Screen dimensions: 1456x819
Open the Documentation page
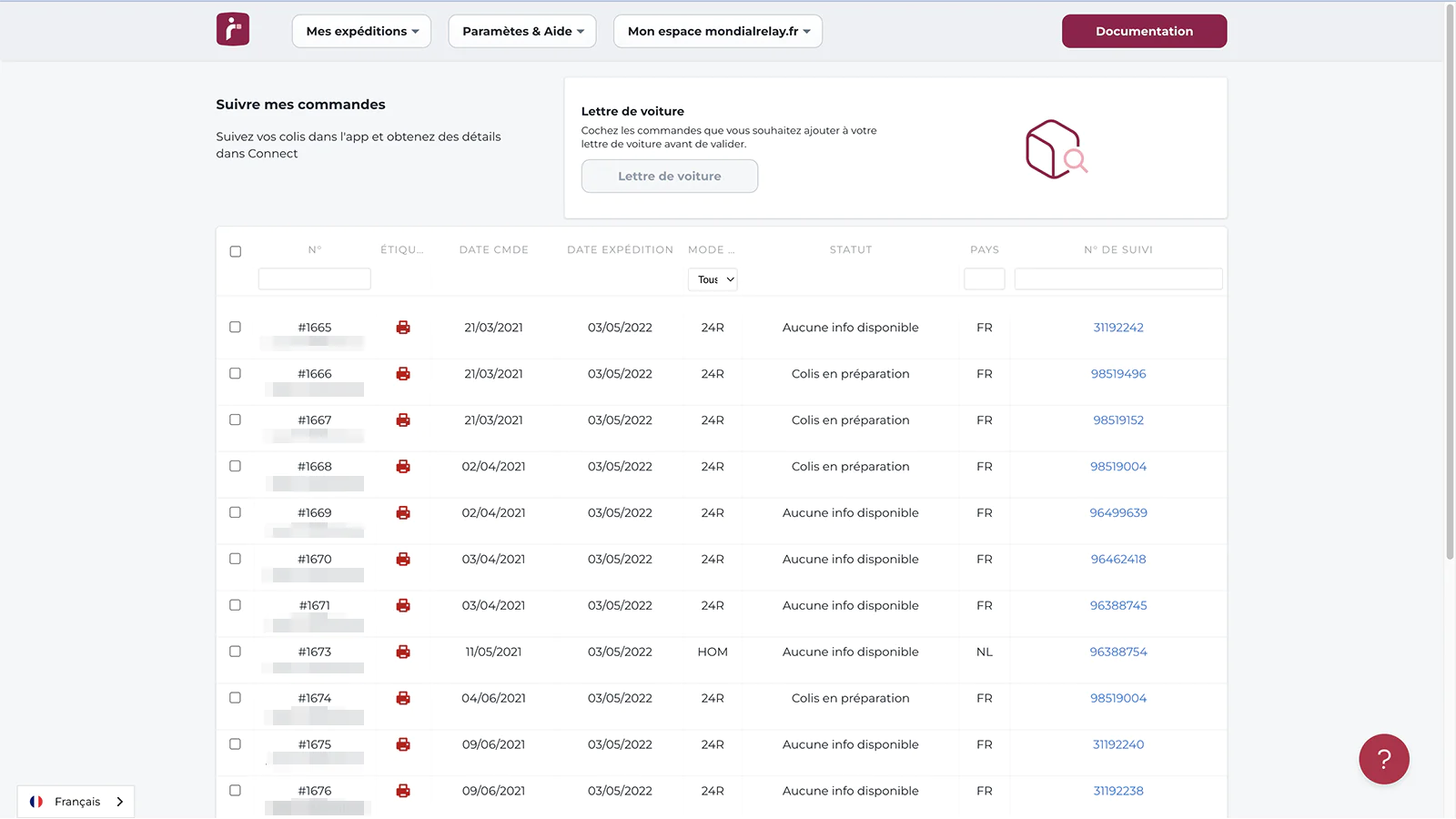(1144, 31)
